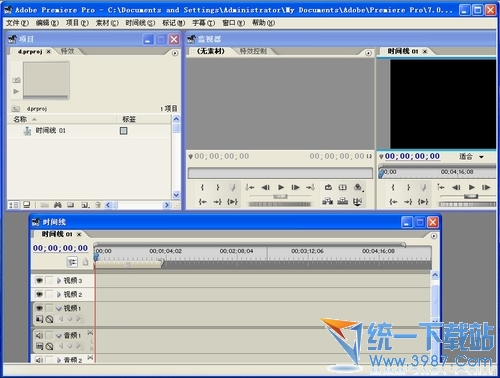
Task: Switch to the 特效 tab in Project panel
Action: (67, 51)
